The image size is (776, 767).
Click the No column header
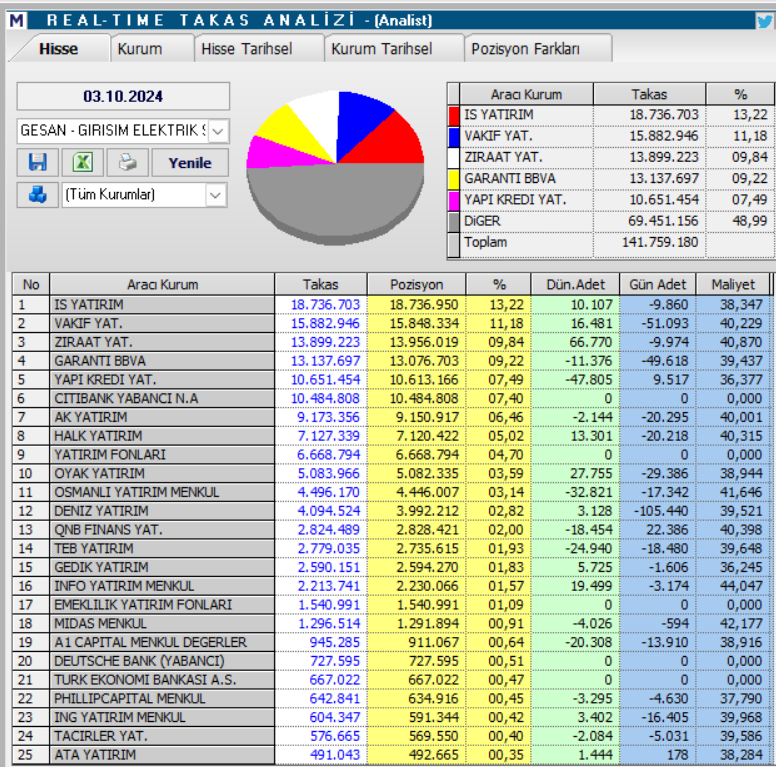click(31, 285)
